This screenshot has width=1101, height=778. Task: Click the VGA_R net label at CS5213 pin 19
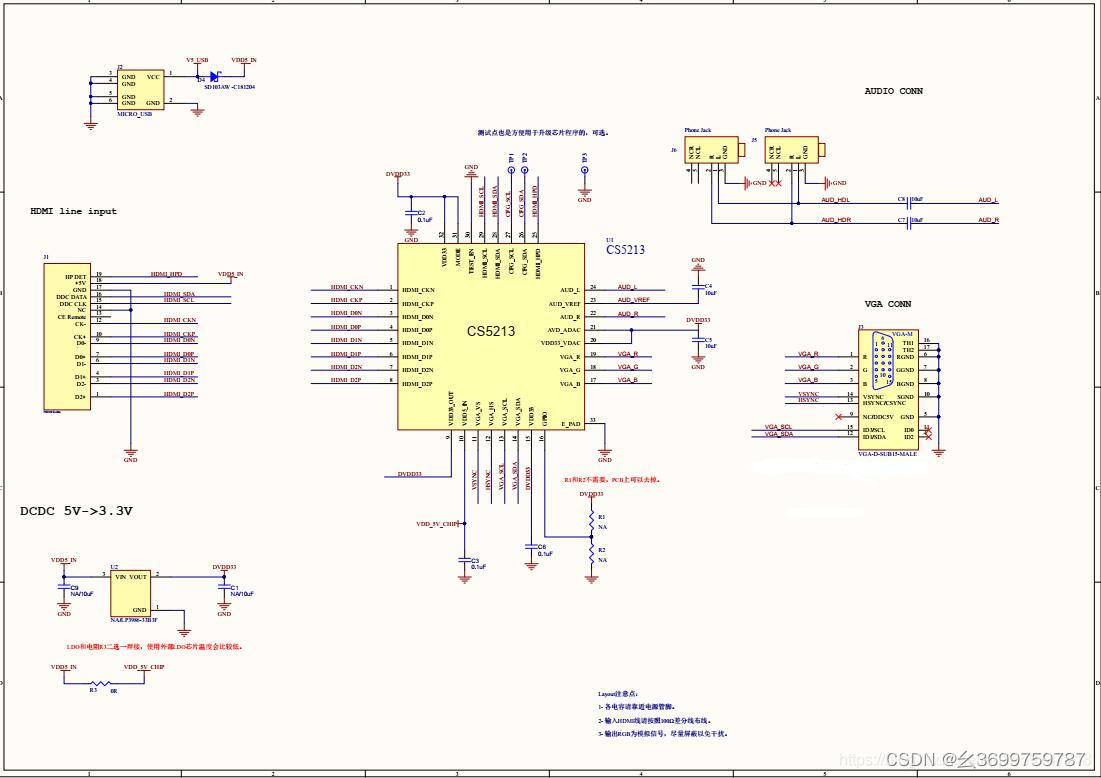point(628,354)
